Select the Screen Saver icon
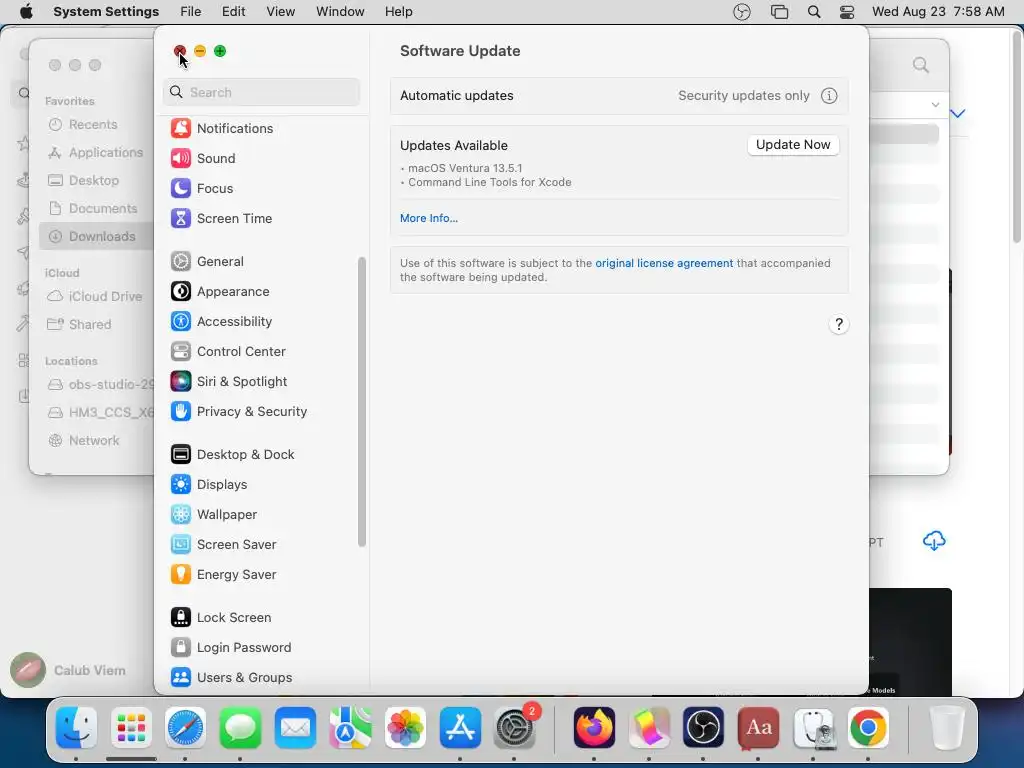 click(x=181, y=545)
